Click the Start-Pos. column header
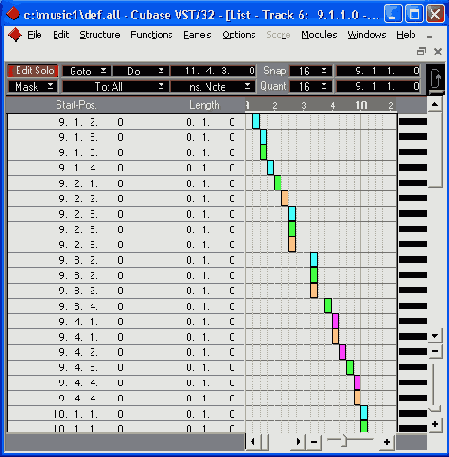The height and width of the screenshot is (457, 449). coord(76,105)
